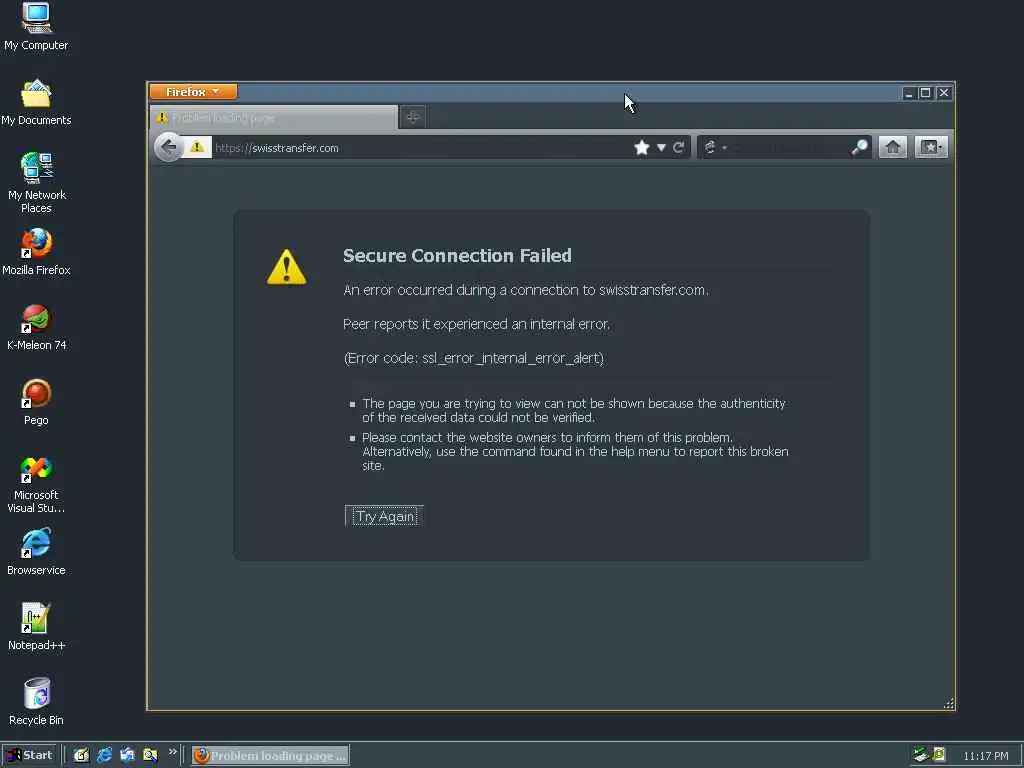The height and width of the screenshot is (768, 1024).
Task: Click the magnifier folder Quick Launch icon
Action: 150,755
